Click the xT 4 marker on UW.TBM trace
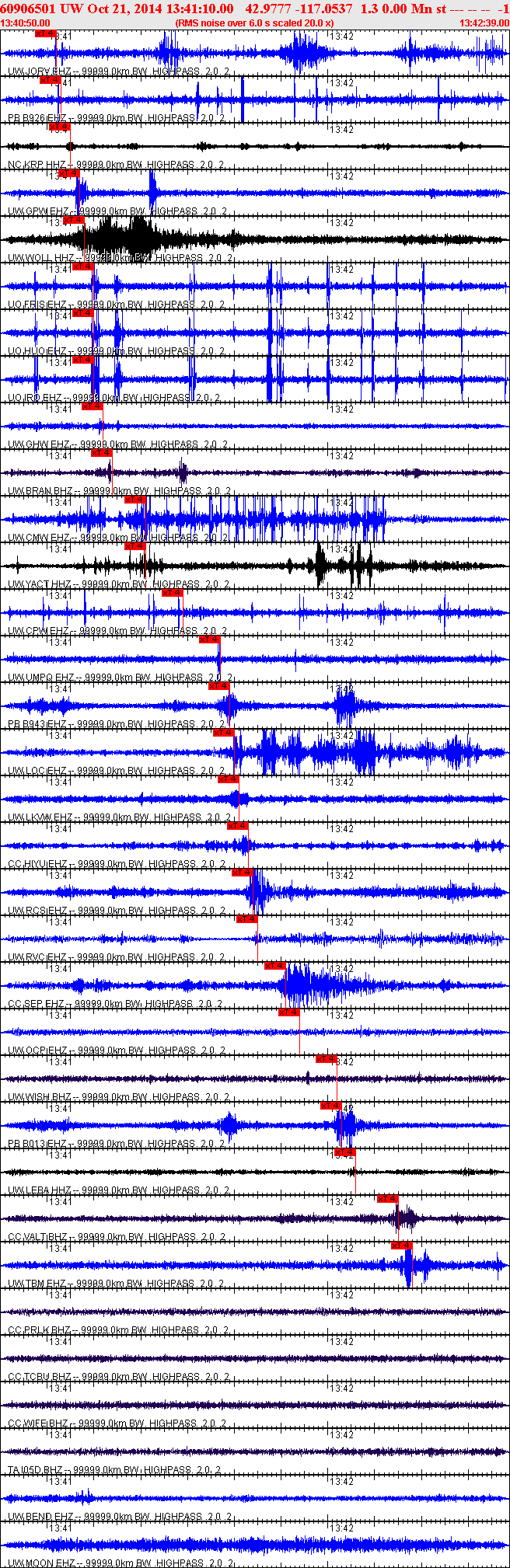The image size is (510, 1568). [402, 1246]
